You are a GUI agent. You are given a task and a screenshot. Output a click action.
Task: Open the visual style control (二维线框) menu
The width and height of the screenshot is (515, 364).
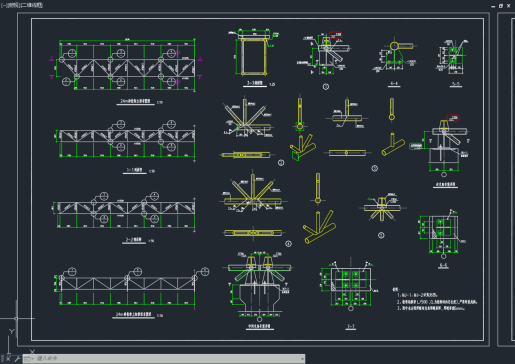(x=32, y=5)
